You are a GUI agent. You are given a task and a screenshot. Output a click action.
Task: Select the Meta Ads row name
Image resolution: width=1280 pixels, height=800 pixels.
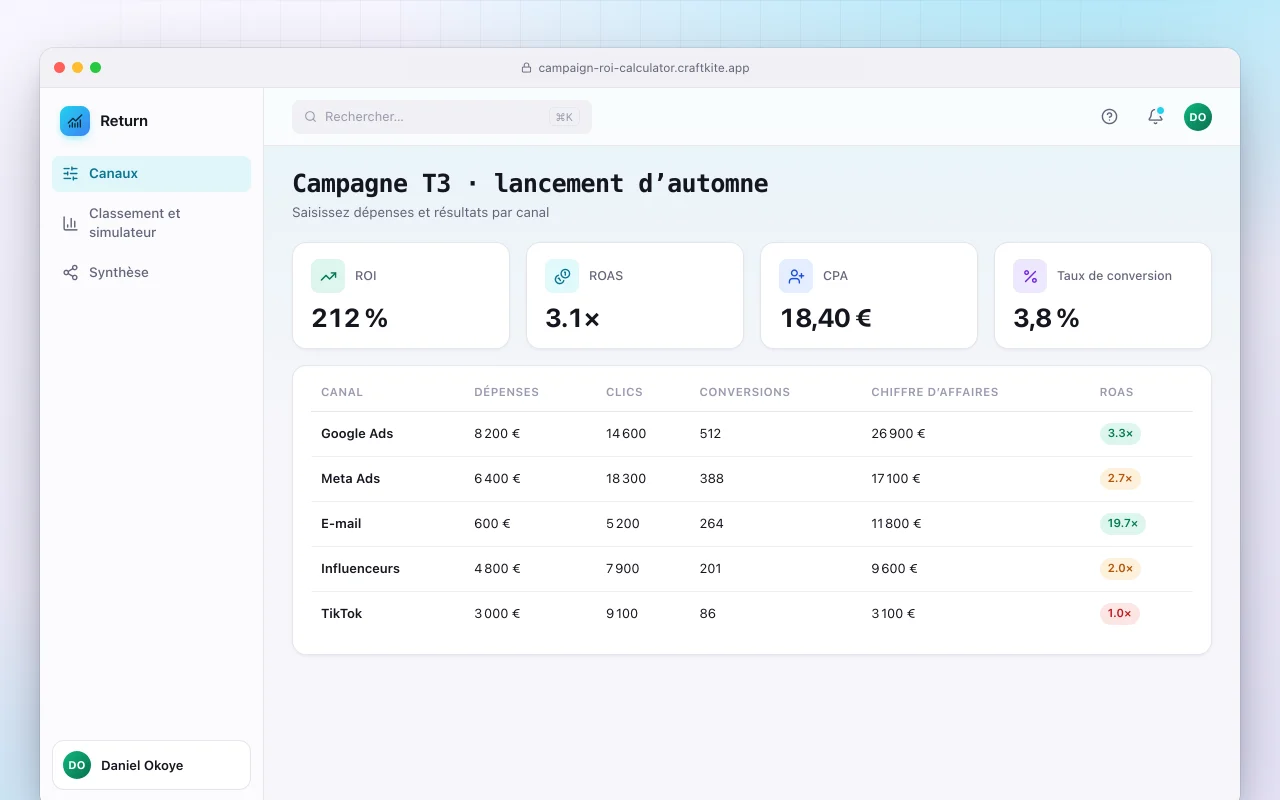coord(351,479)
